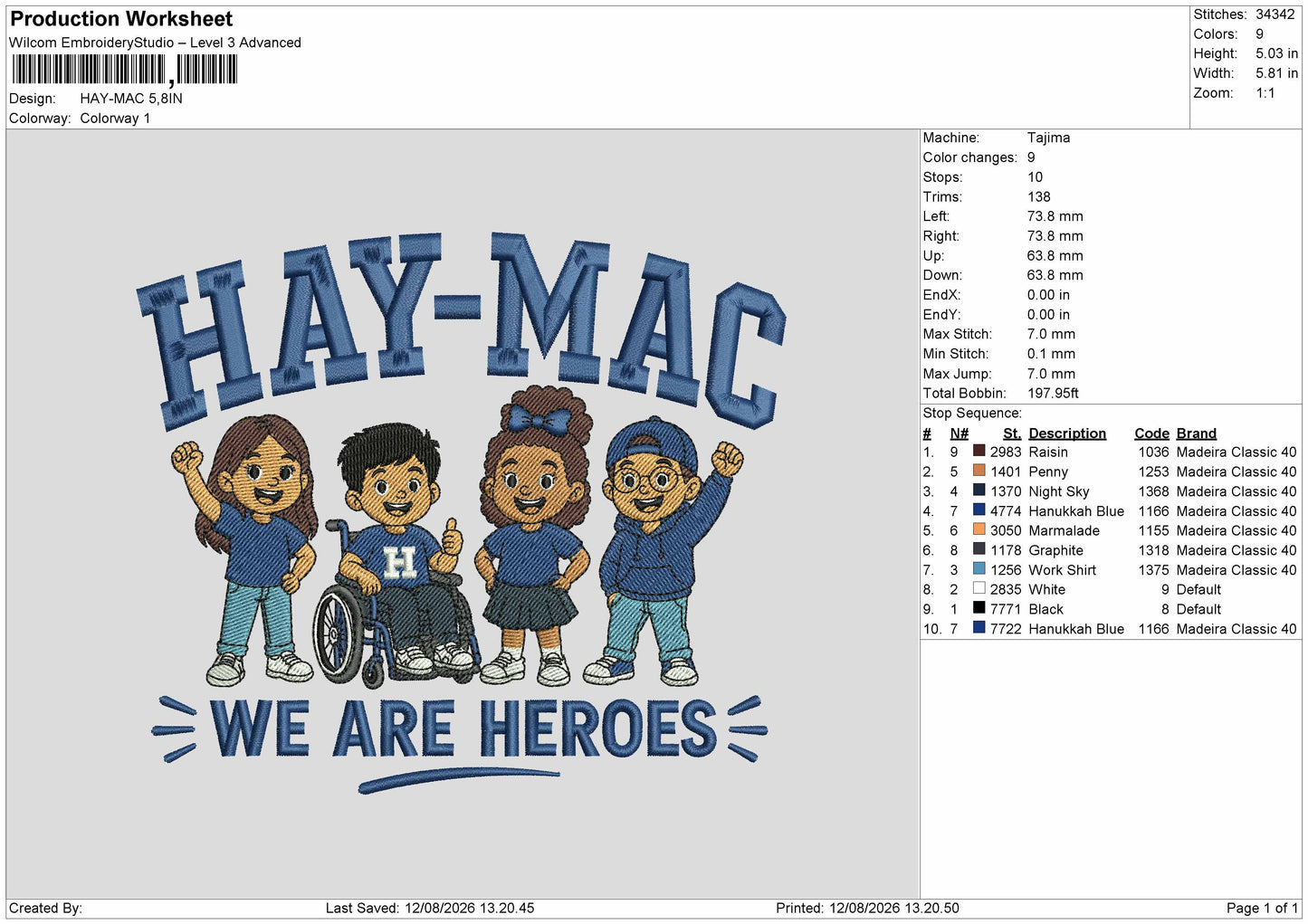
Task: Click code 1155 in the Marmalade row
Action: [1153, 530]
